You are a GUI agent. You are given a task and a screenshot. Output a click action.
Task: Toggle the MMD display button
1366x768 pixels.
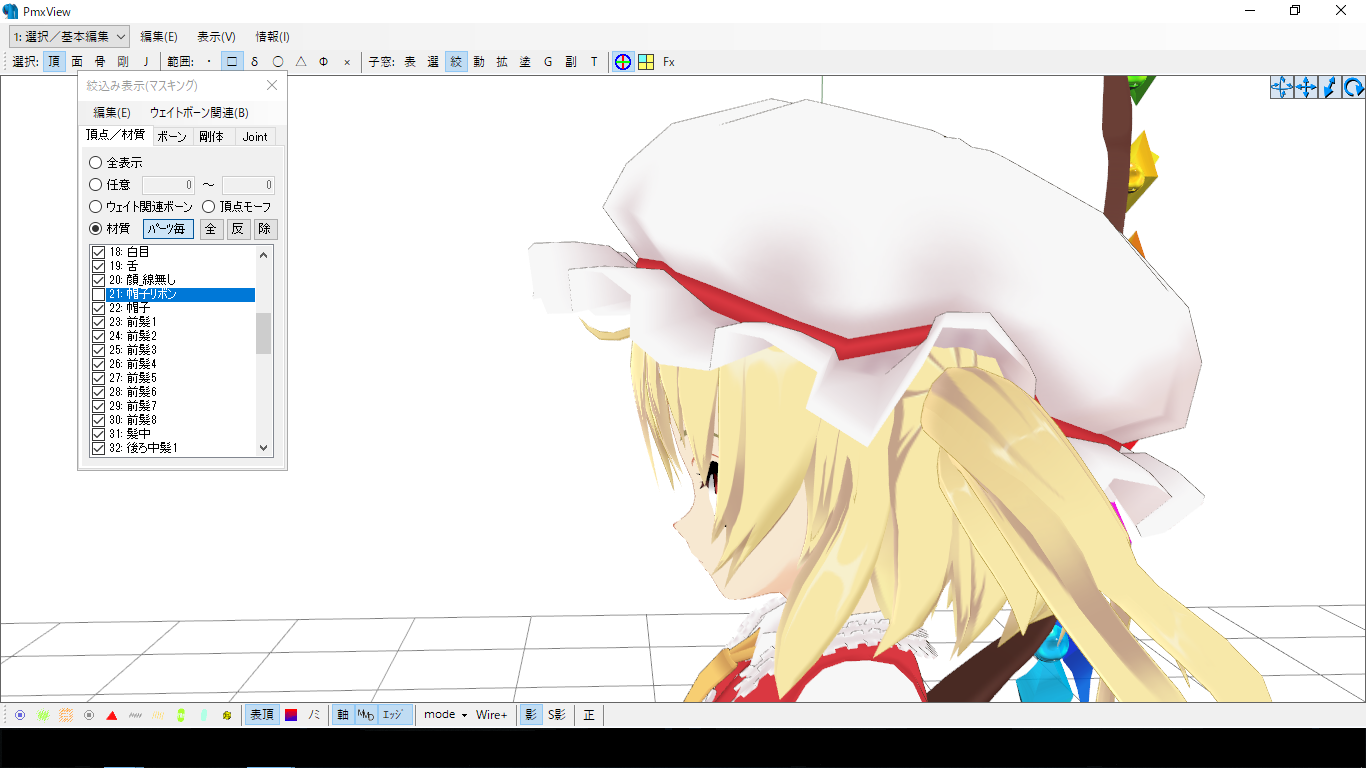point(366,715)
